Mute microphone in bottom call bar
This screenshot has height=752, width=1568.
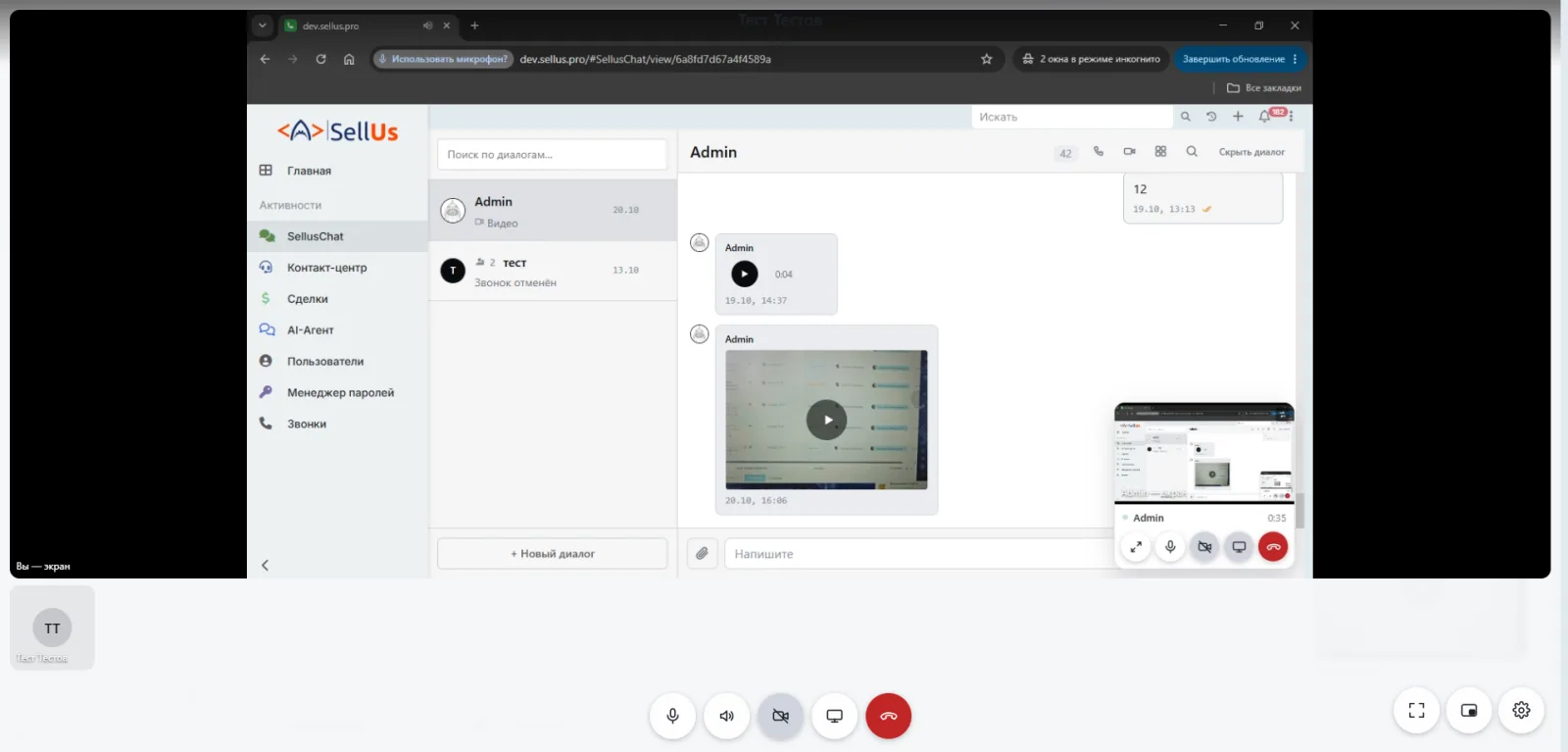(672, 716)
